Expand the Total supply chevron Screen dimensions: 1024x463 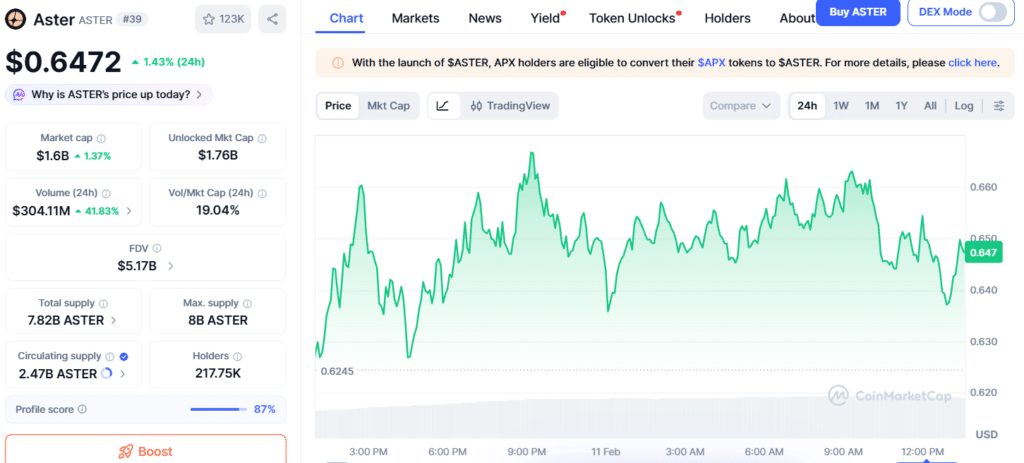(x=114, y=321)
